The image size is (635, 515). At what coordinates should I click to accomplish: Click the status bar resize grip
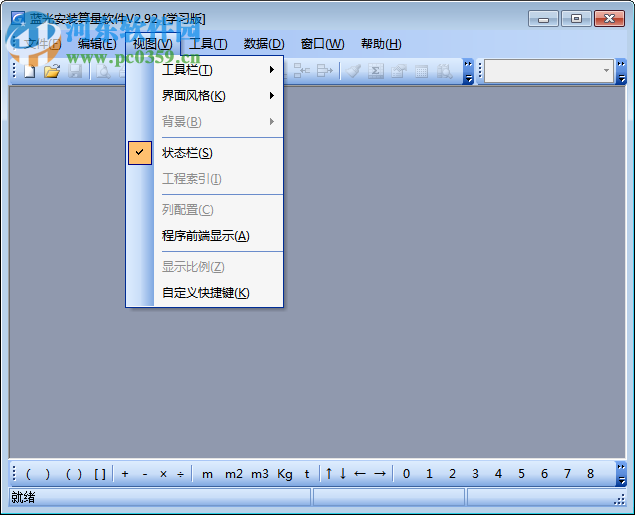click(x=620, y=500)
